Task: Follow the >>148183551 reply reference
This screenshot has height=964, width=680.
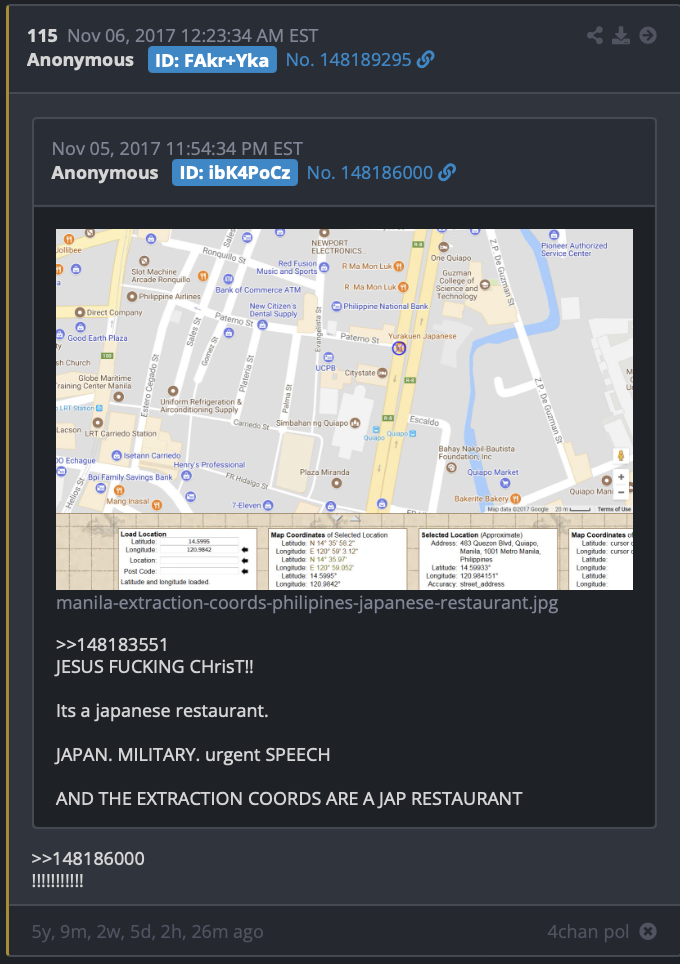Action: [x=111, y=644]
